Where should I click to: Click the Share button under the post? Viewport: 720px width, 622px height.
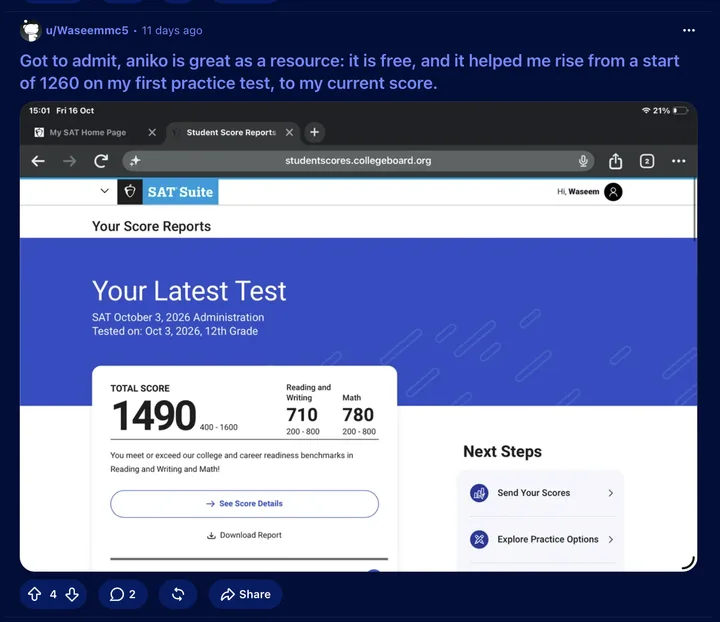pos(246,594)
